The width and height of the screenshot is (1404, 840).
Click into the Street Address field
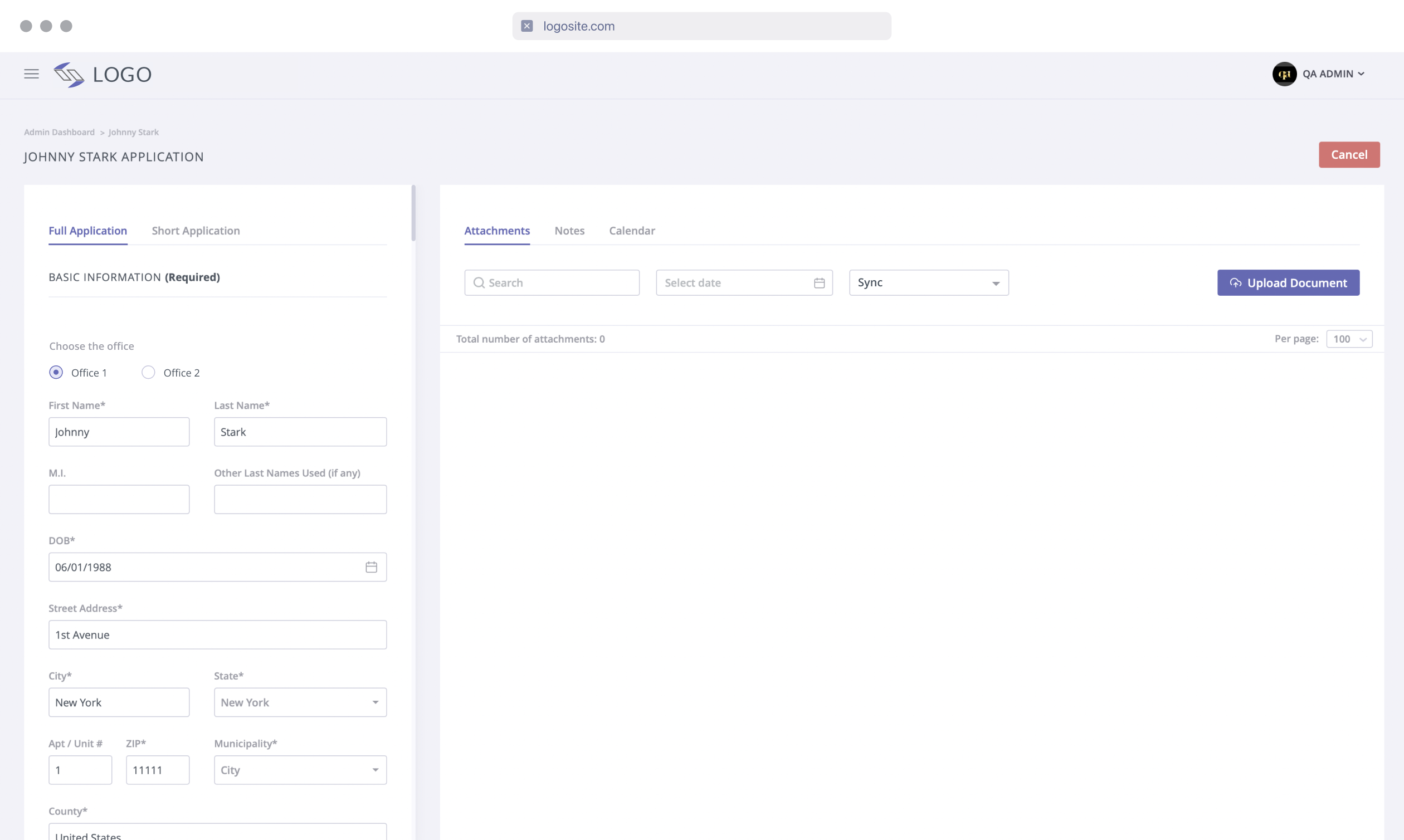217,635
